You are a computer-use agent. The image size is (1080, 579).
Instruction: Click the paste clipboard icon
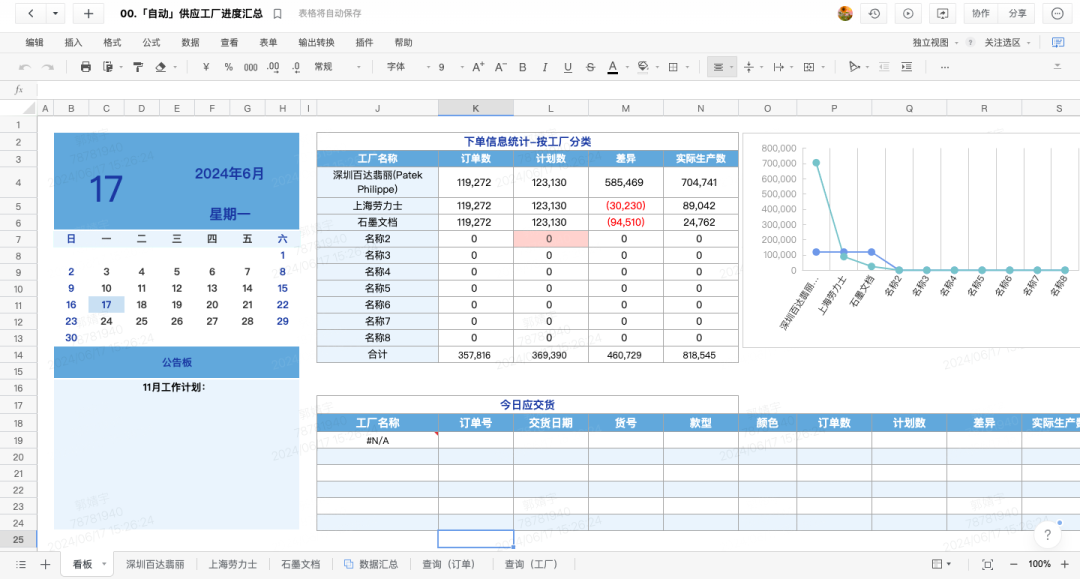click(x=107, y=67)
